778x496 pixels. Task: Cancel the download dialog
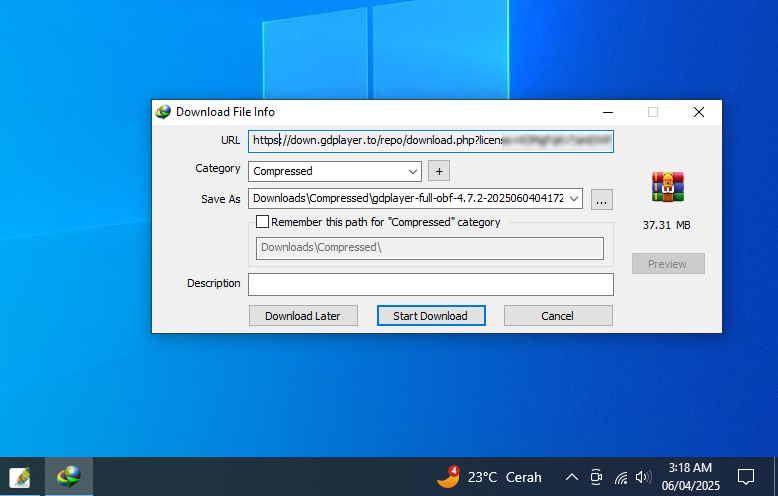click(558, 316)
